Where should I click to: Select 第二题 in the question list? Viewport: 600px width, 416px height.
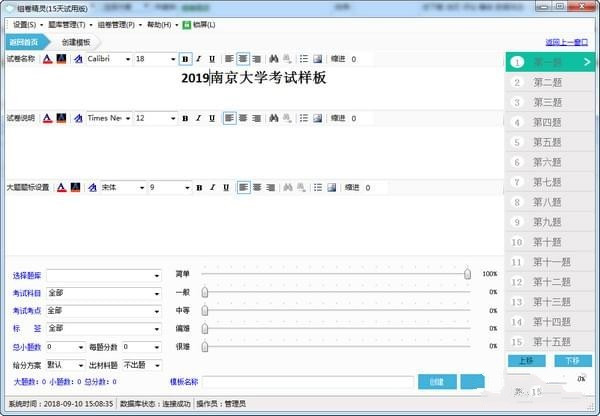[550, 82]
